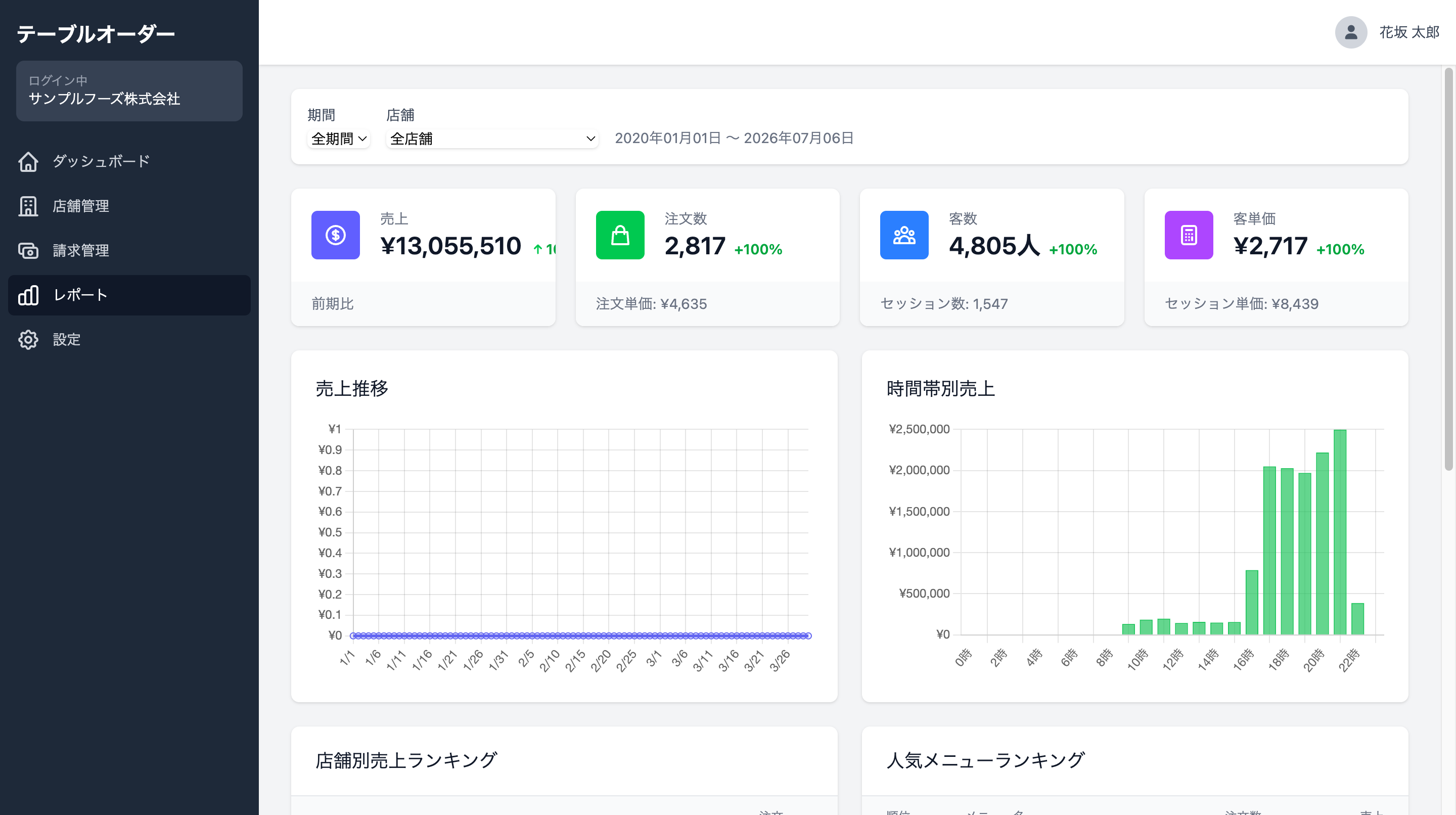Go to ダッシュボード menu item
Image resolution: width=1456 pixels, height=815 pixels.
pyautogui.click(x=129, y=162)
